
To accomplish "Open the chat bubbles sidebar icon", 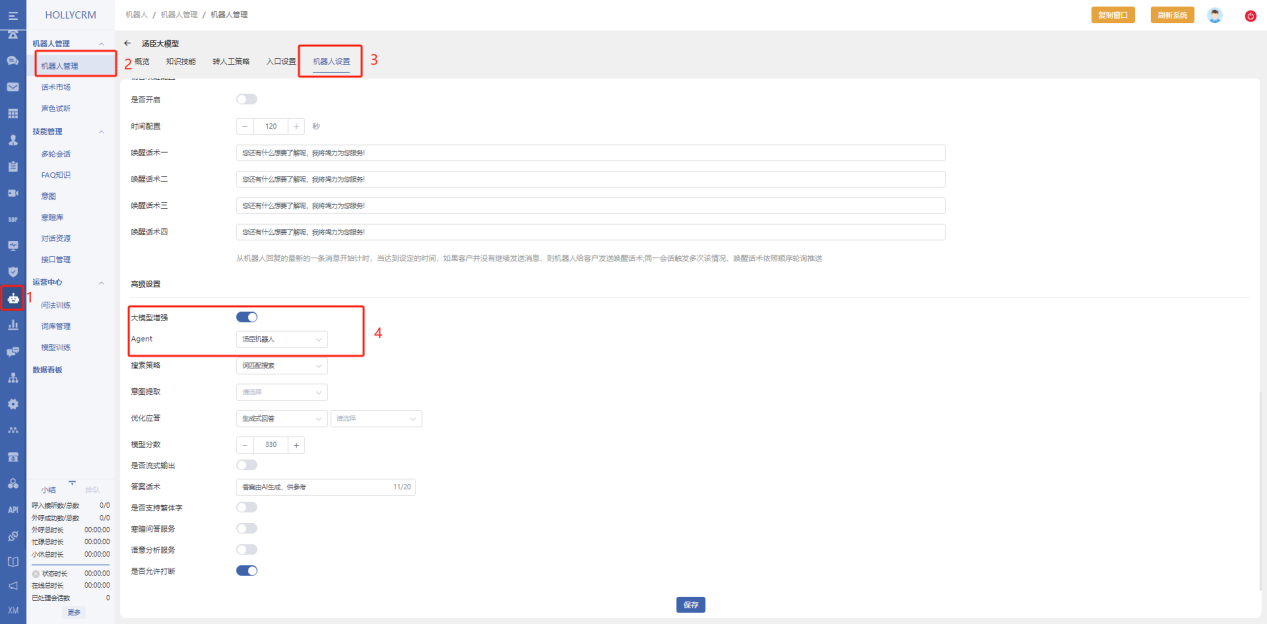I will click(13, 61).
